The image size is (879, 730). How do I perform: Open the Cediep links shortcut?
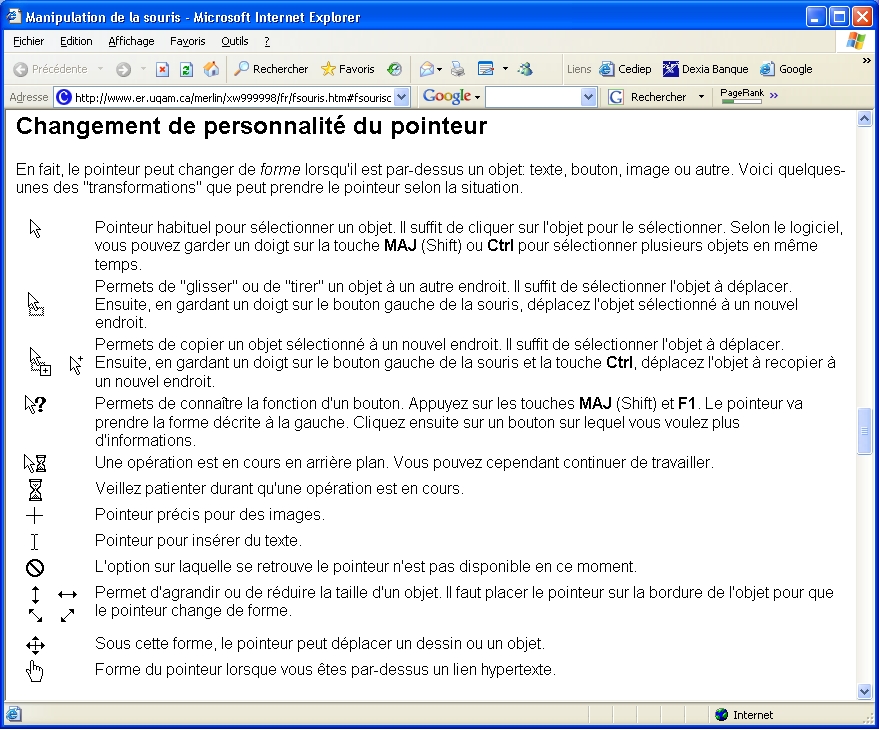click(x=625, y=69)
